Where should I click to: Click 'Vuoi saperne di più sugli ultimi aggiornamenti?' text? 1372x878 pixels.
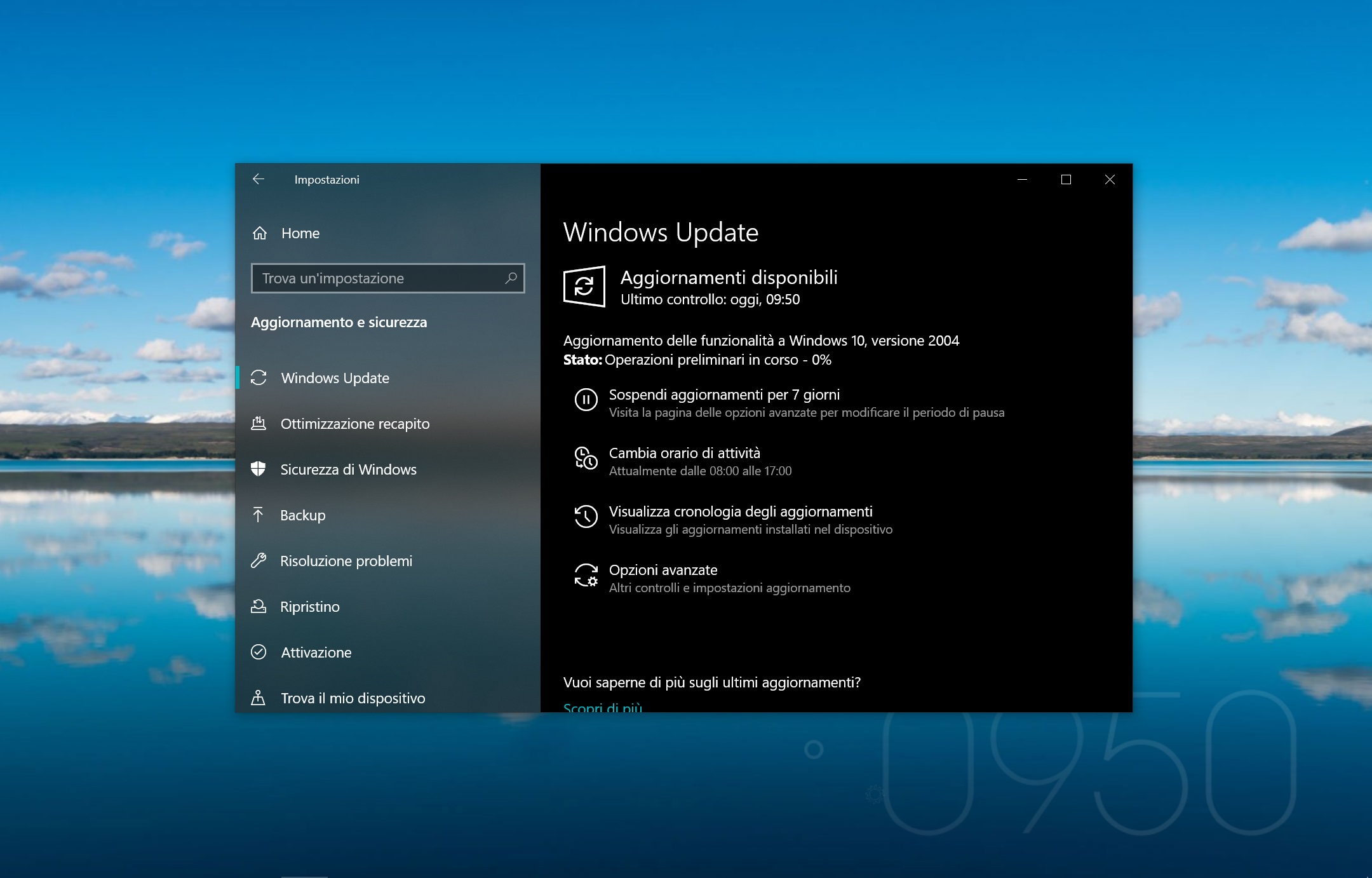coord(711,682)
